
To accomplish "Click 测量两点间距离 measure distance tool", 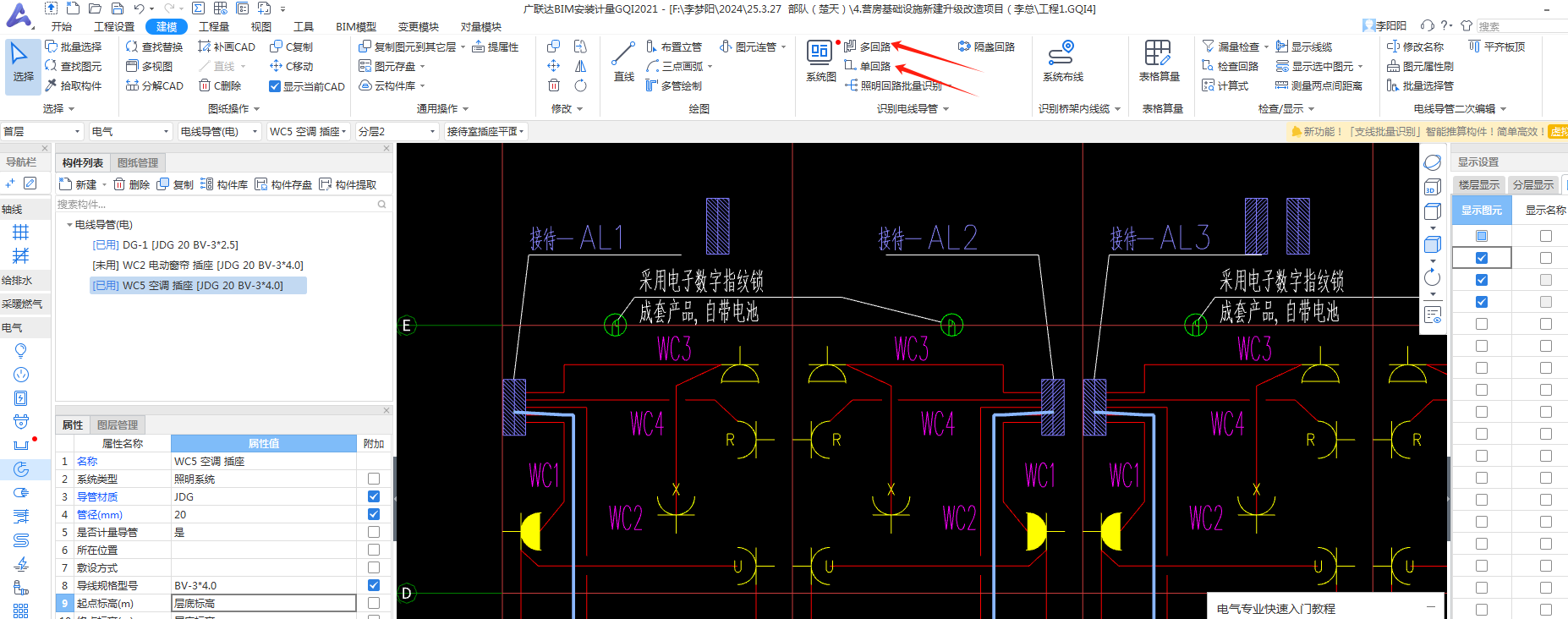I will [1319, 85].
